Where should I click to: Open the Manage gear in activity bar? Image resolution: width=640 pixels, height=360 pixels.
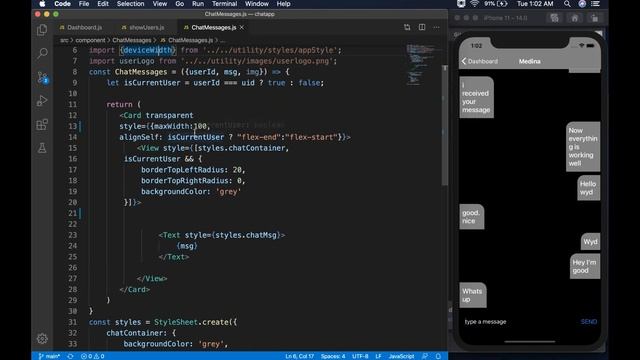[x=42, y=338]
